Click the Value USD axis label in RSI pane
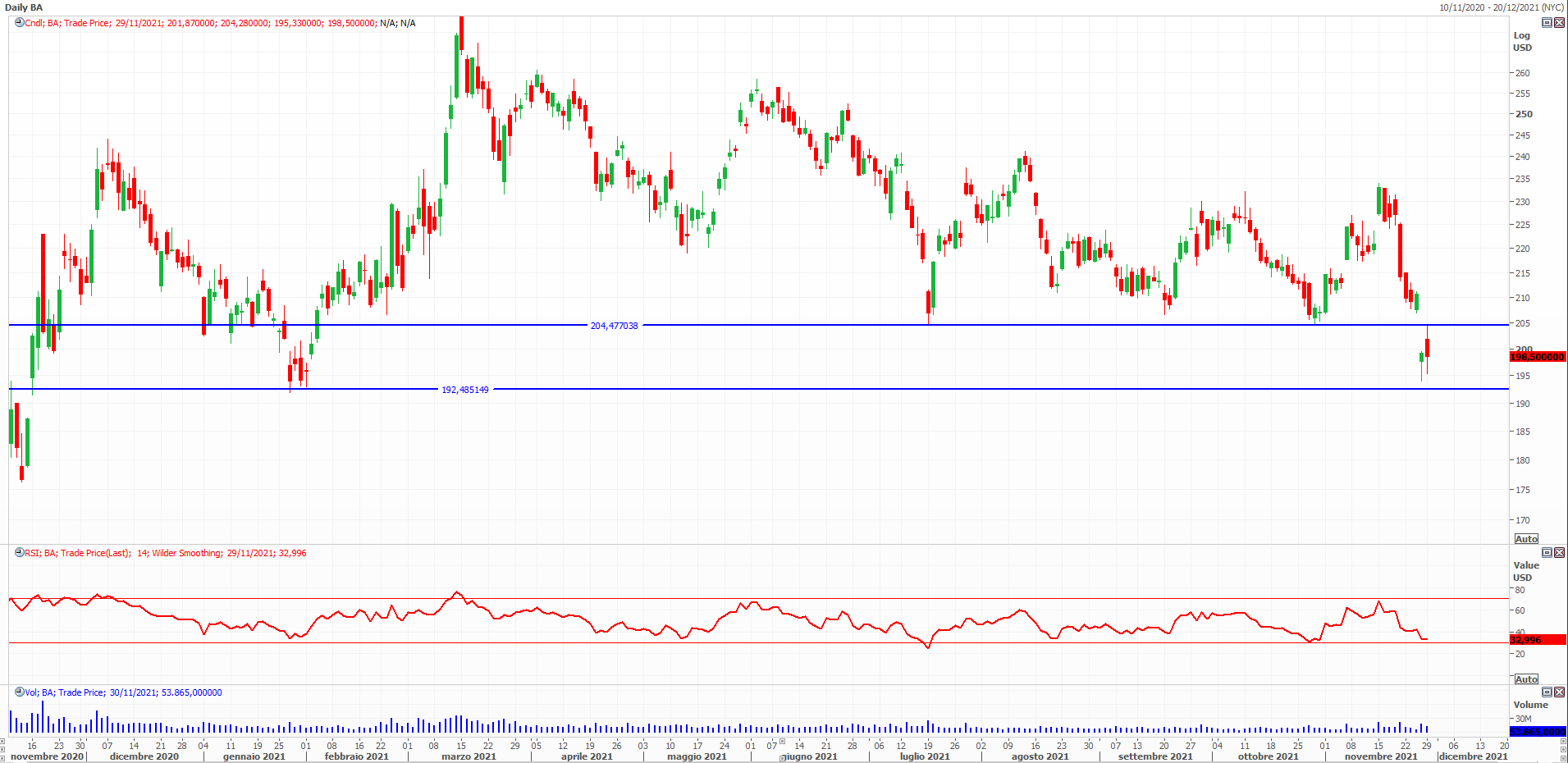The width and height of the screenshot is (1568, 763). click(1525, 571)
